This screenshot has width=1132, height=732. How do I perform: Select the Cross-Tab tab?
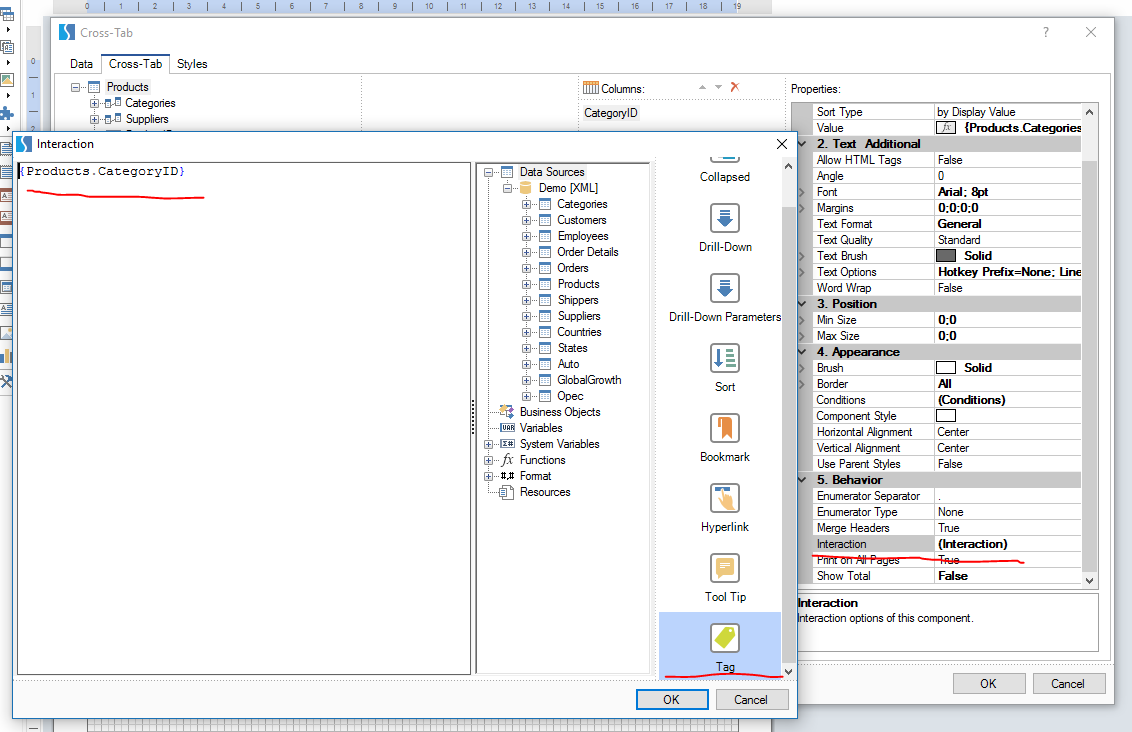[136, 64]
